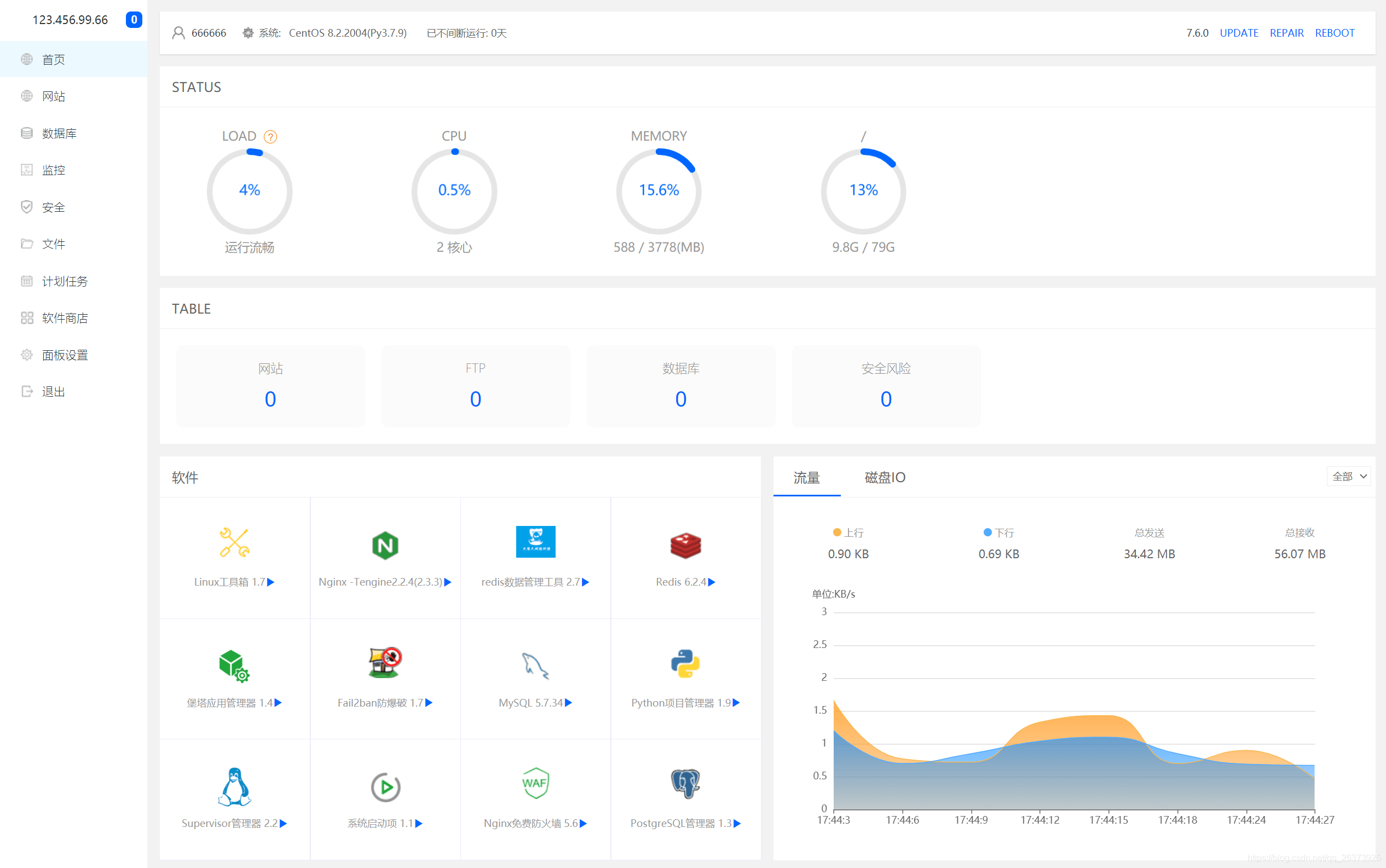
Task: Click the 退出 logout icon in sidebar
Action: (26, 391)
